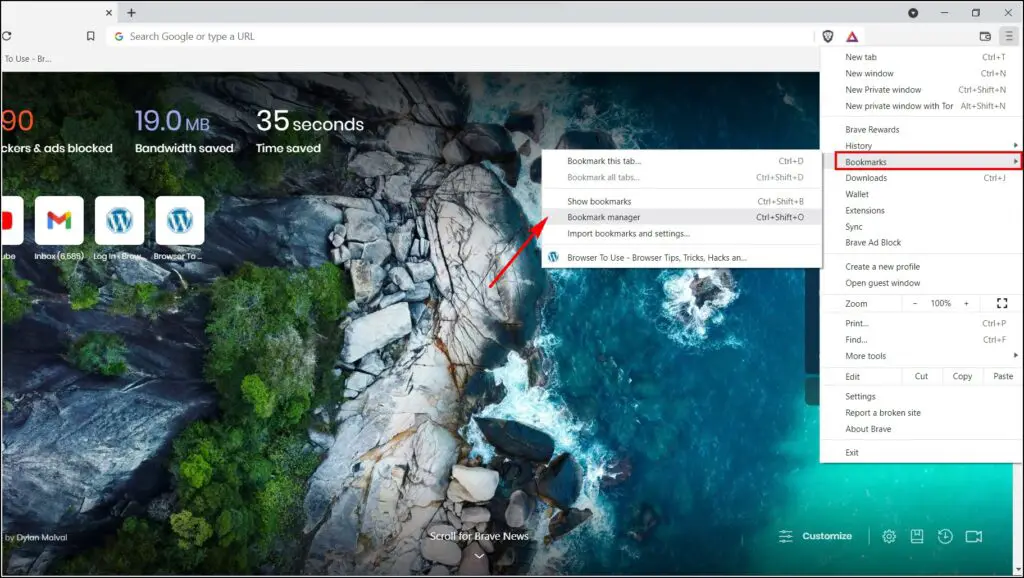This screenshot has height=578, width=1024.
Task: Open the Brave Shields lion icon
Action: point(827,37)
